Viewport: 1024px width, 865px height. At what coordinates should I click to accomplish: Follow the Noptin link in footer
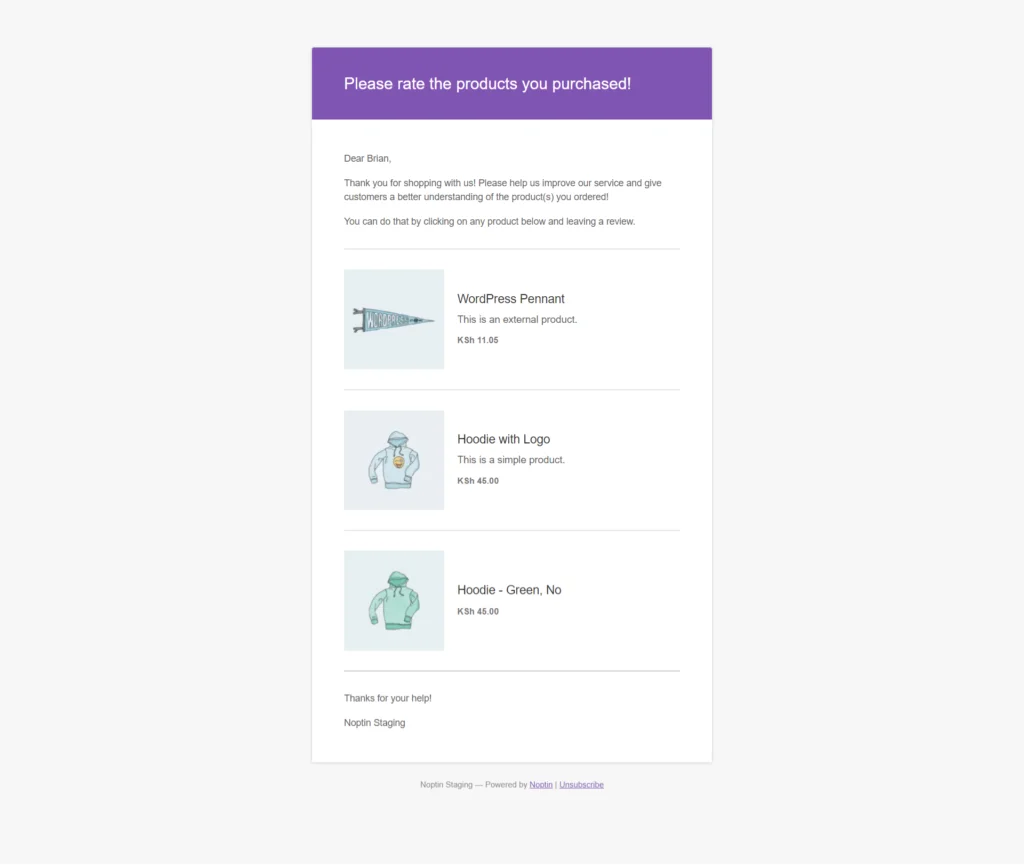541,785
